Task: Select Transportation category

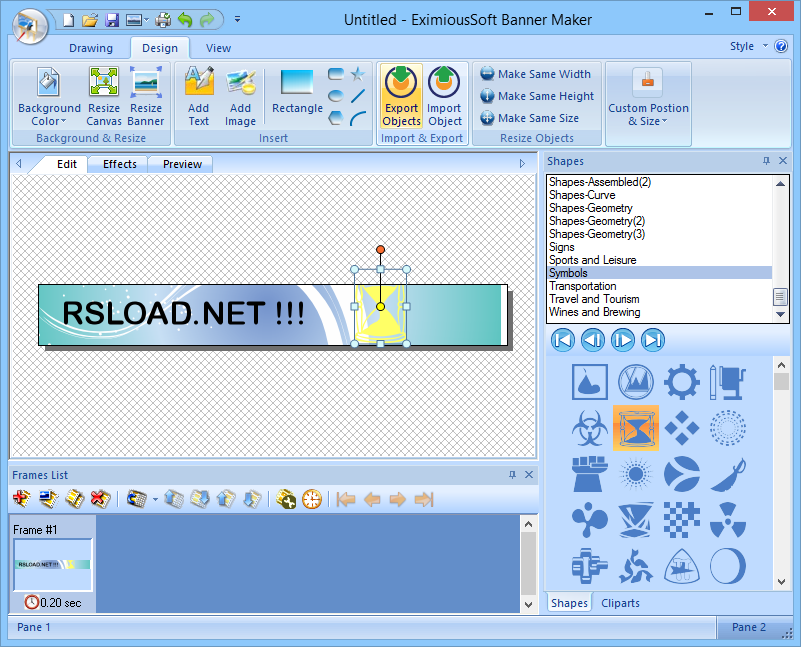Action: [659, 286]
